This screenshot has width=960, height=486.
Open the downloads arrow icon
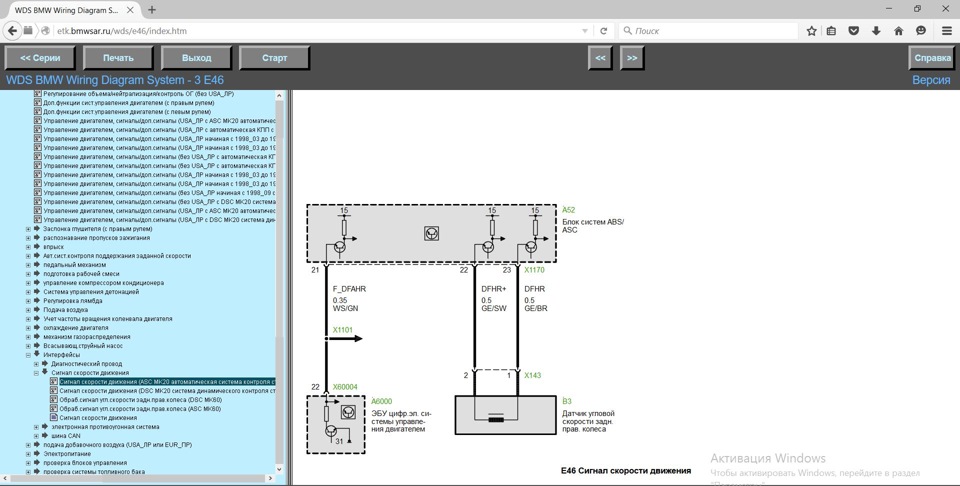pyautogui.click(x=876, y=31)
